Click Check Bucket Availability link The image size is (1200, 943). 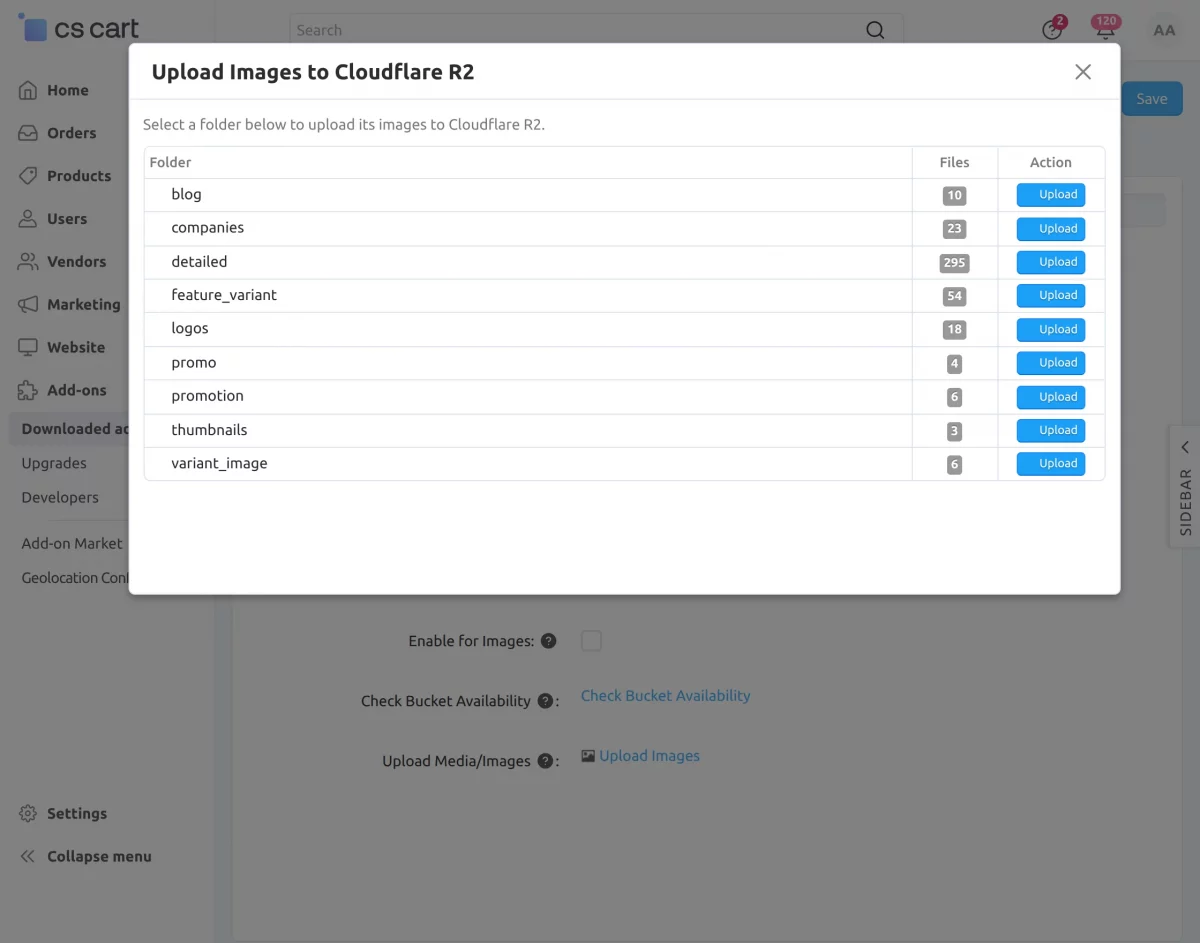[665, 696]
